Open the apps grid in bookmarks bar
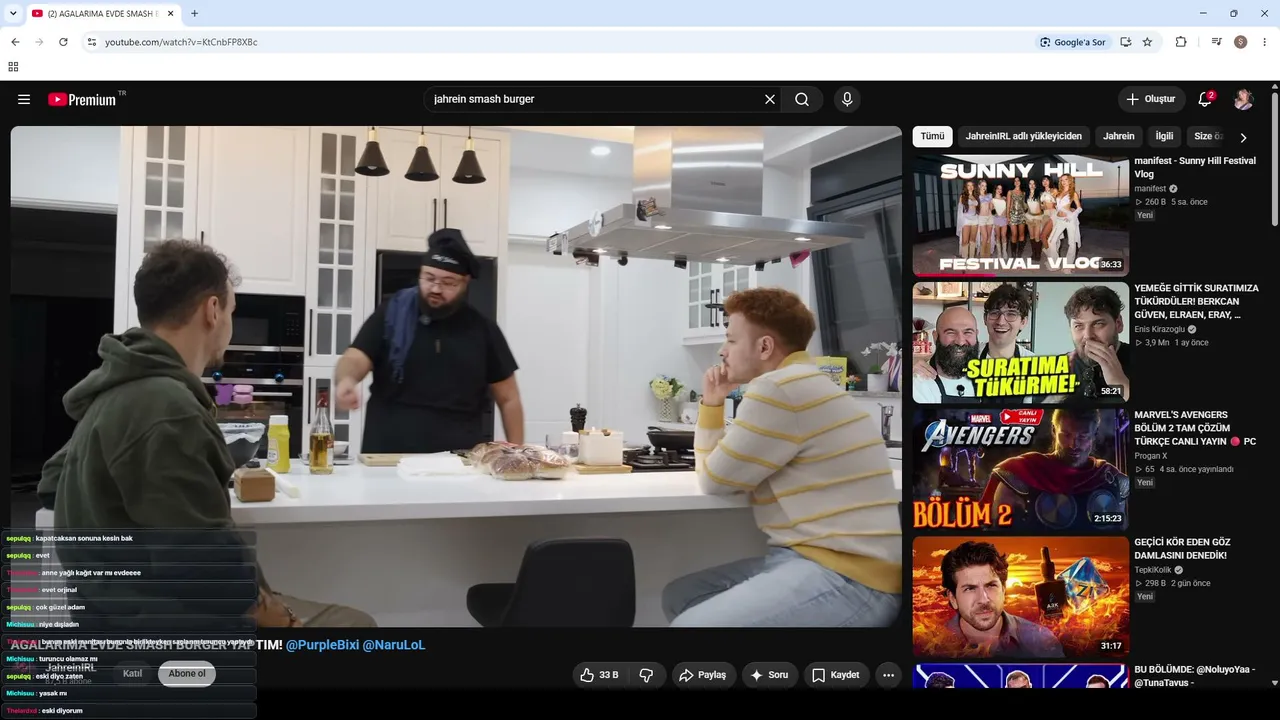 click(13, 67)
